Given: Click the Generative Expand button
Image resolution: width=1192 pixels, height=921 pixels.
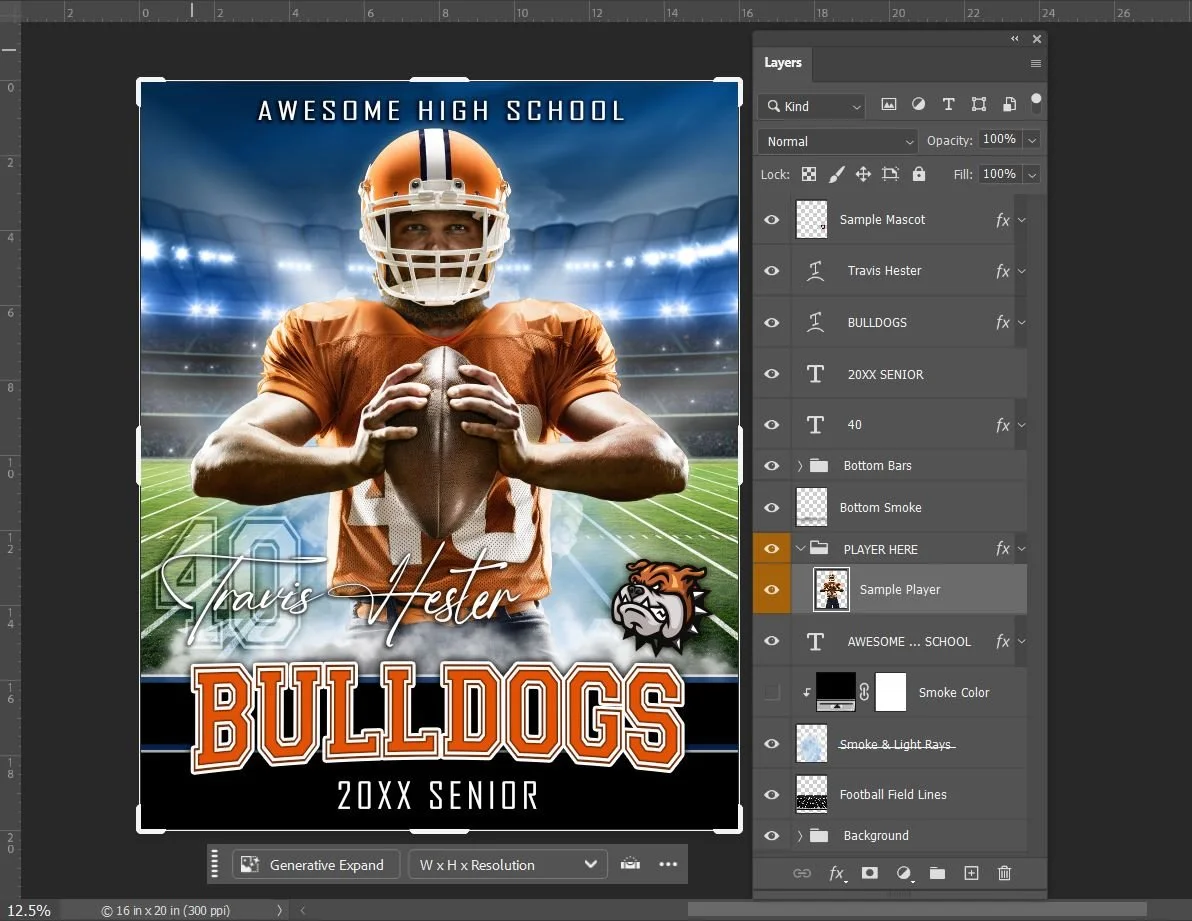Looking at the screenshot, I should coord(315,864).
